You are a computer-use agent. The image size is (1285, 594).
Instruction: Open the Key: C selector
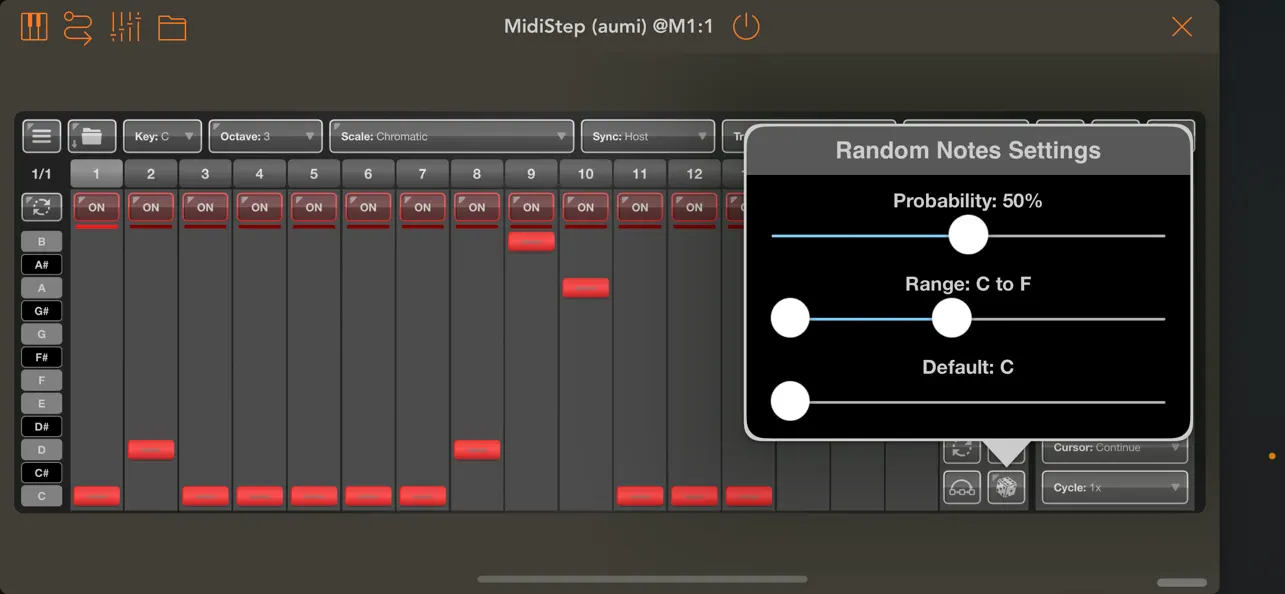162,136
